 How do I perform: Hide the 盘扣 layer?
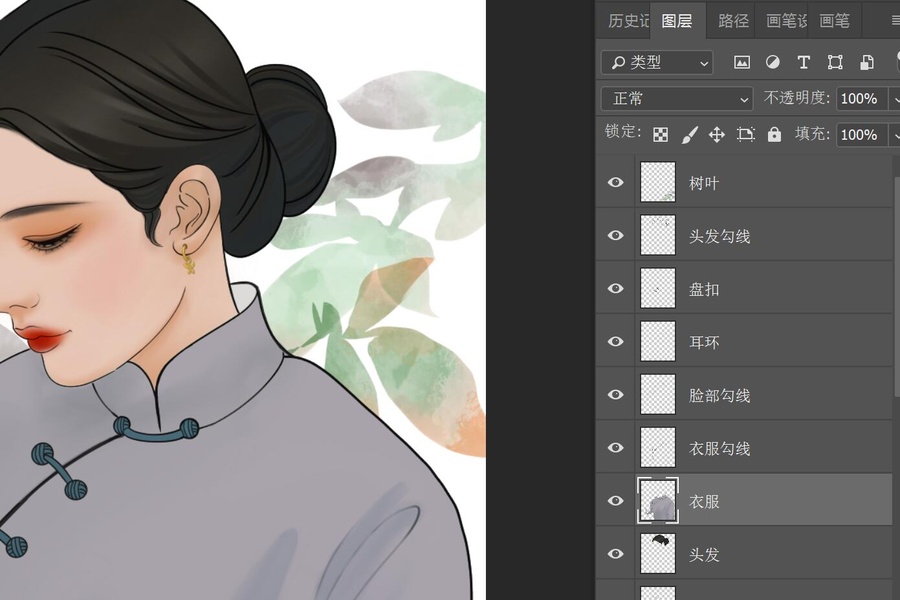click(x=615, y=288)
